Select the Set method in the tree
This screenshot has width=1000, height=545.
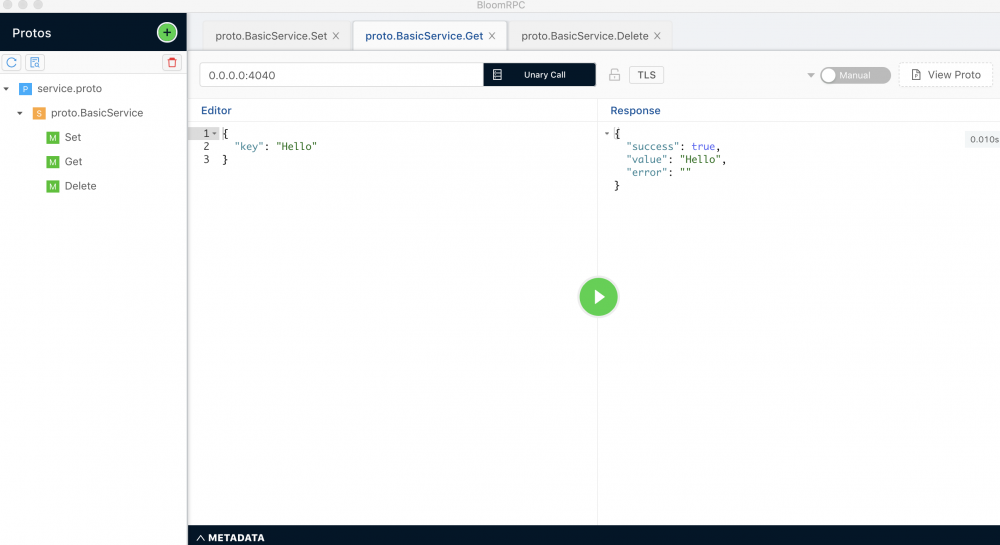point(73,138)
